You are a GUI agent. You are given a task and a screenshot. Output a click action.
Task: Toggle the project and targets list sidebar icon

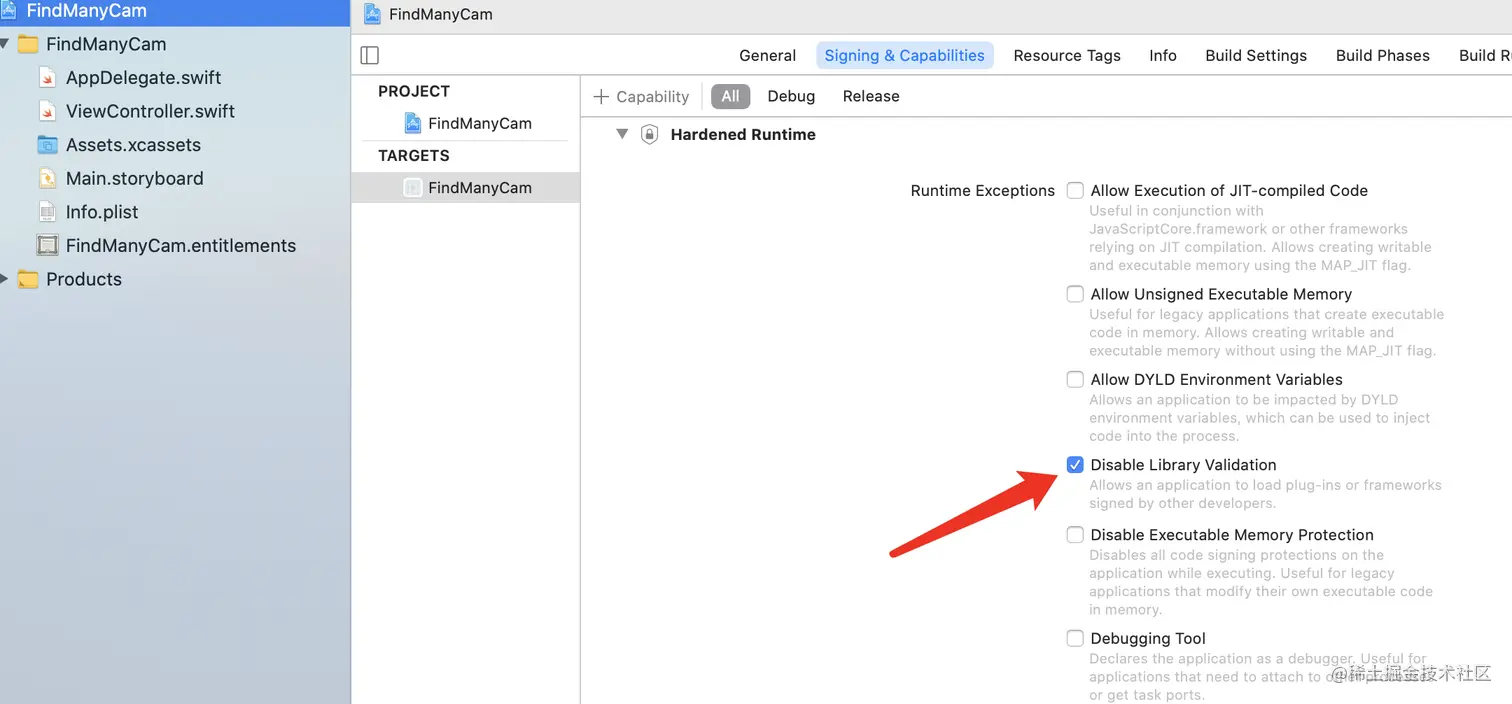click(x=370, y=55)
